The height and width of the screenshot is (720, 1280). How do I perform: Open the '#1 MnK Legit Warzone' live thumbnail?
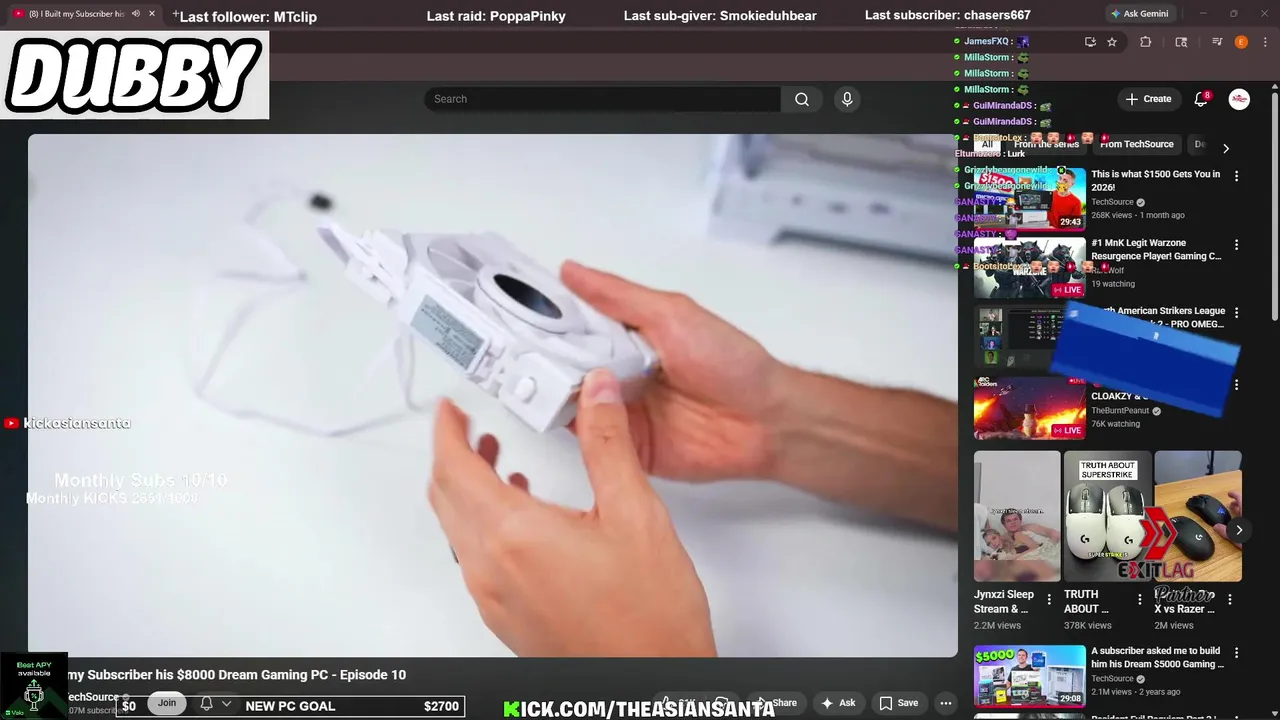(x=1030, y=268)
